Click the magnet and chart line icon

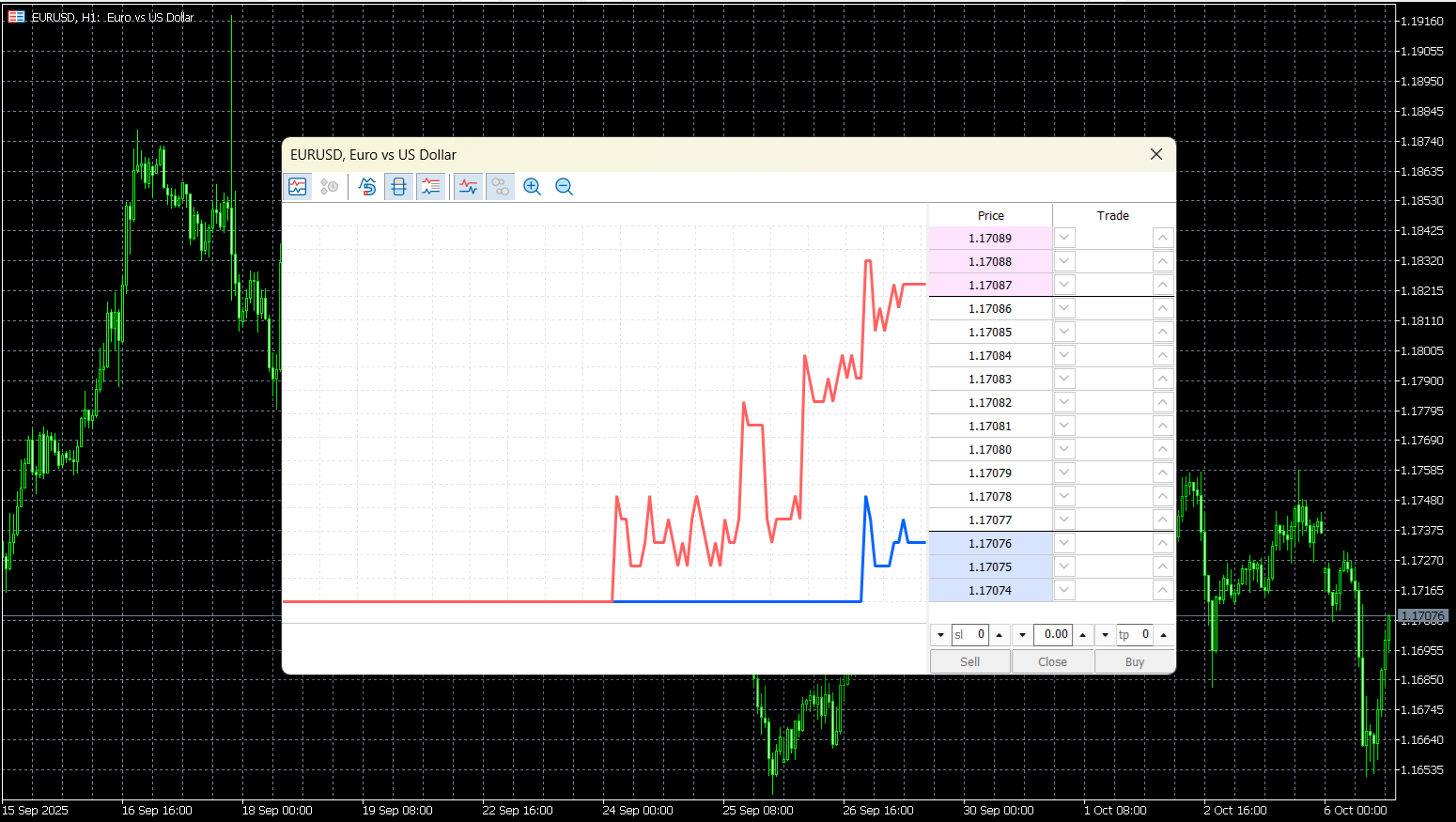367,187
